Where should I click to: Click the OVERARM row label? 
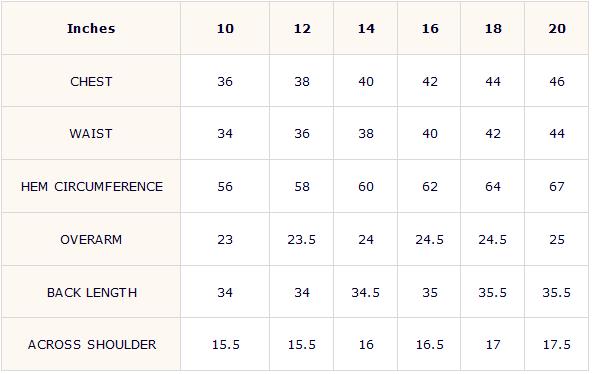[91, 240]
